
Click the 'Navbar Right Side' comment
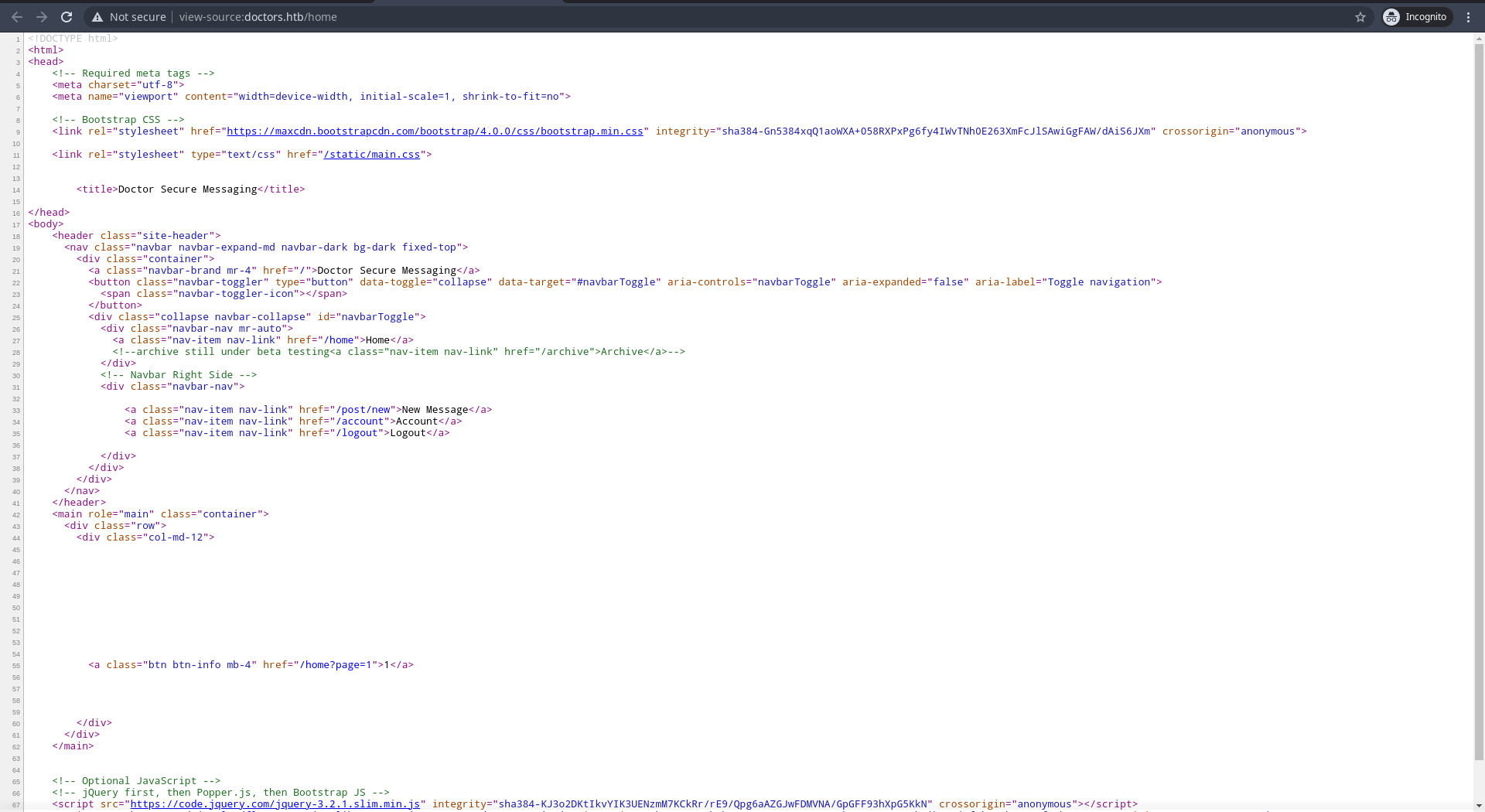click(179, 375)
